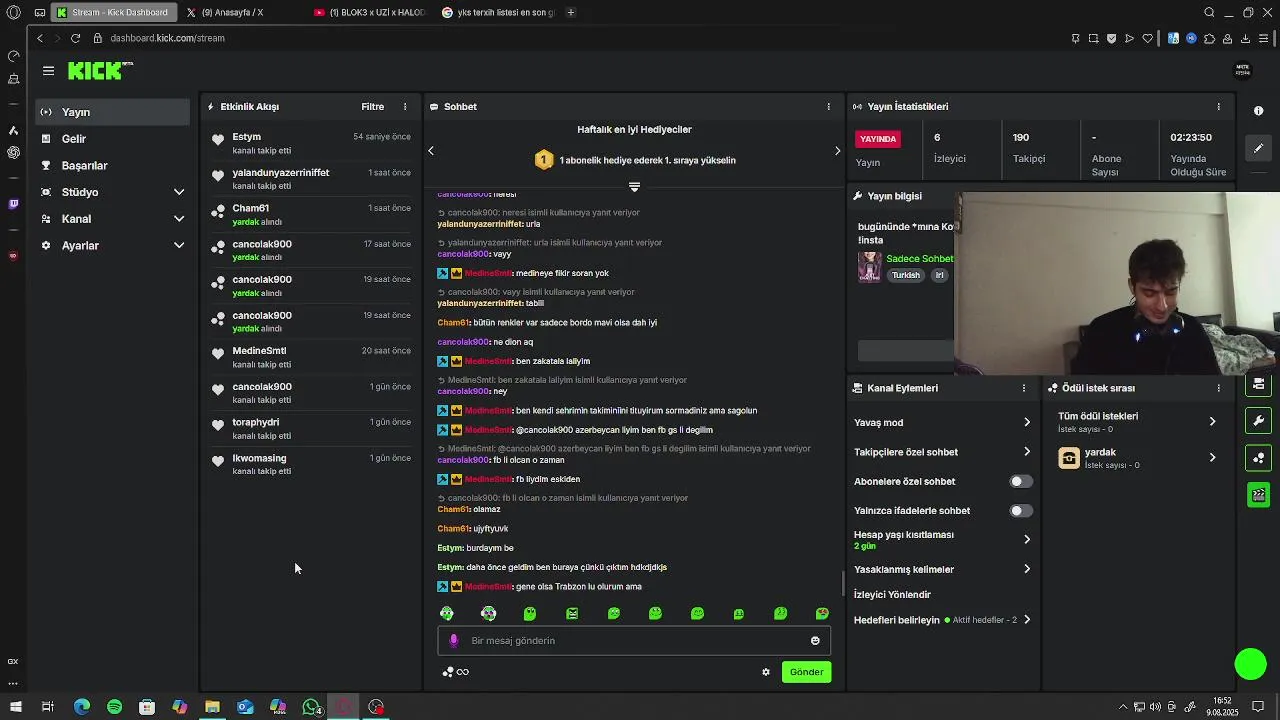Toggle Abonelere özel sohbet

(1020, 482)
